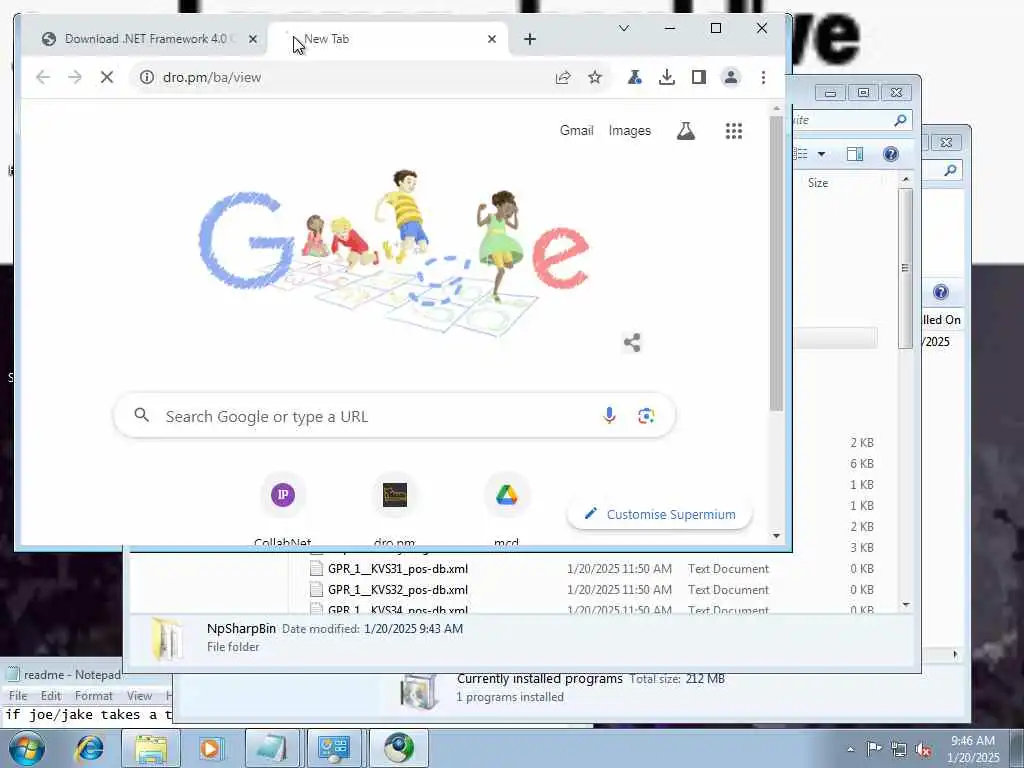This screenshot has width=1024, height=768.
Task: Open network tray icon
Action: (899, 748)
